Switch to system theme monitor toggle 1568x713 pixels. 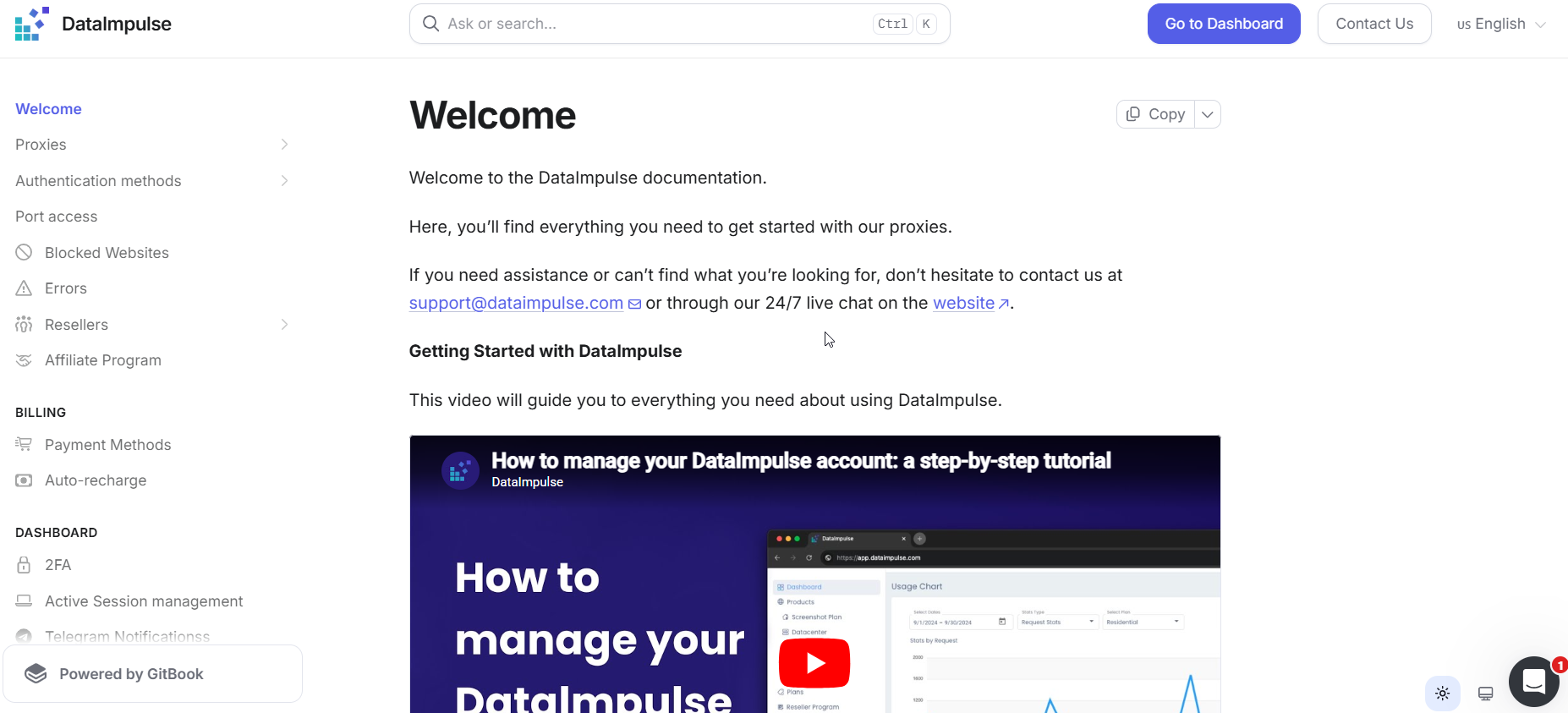click(x=1485, y=694)
